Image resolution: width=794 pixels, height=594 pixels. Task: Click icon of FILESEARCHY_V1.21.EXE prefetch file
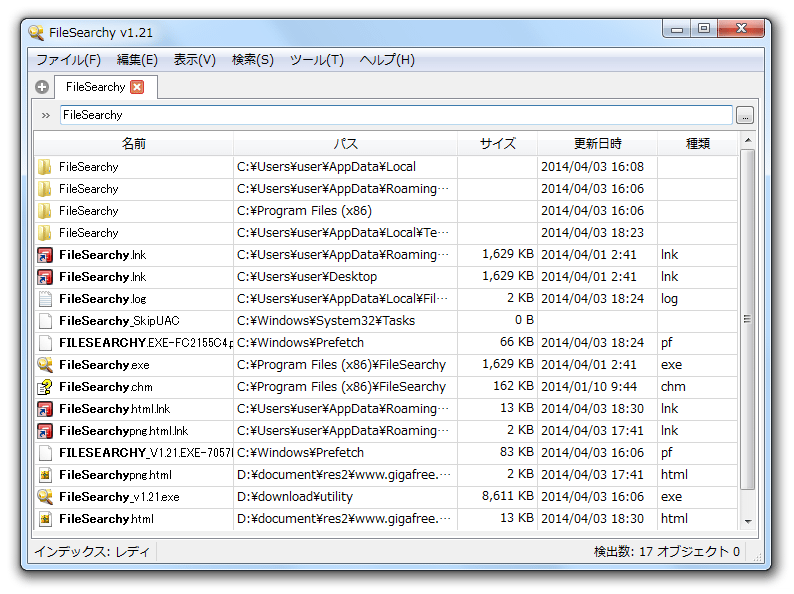45,453
